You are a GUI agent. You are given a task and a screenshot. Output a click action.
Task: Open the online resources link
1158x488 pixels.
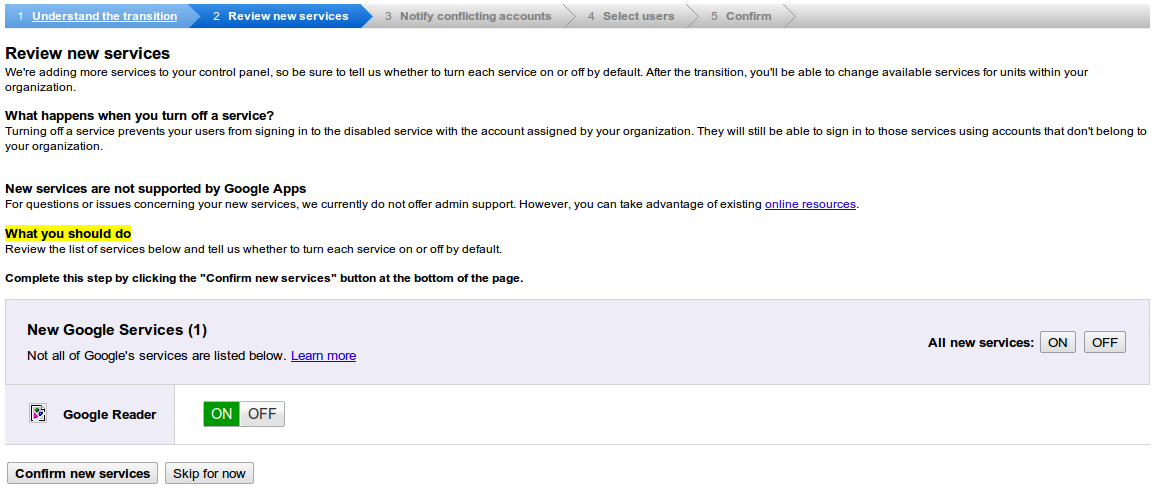(810, 204)
